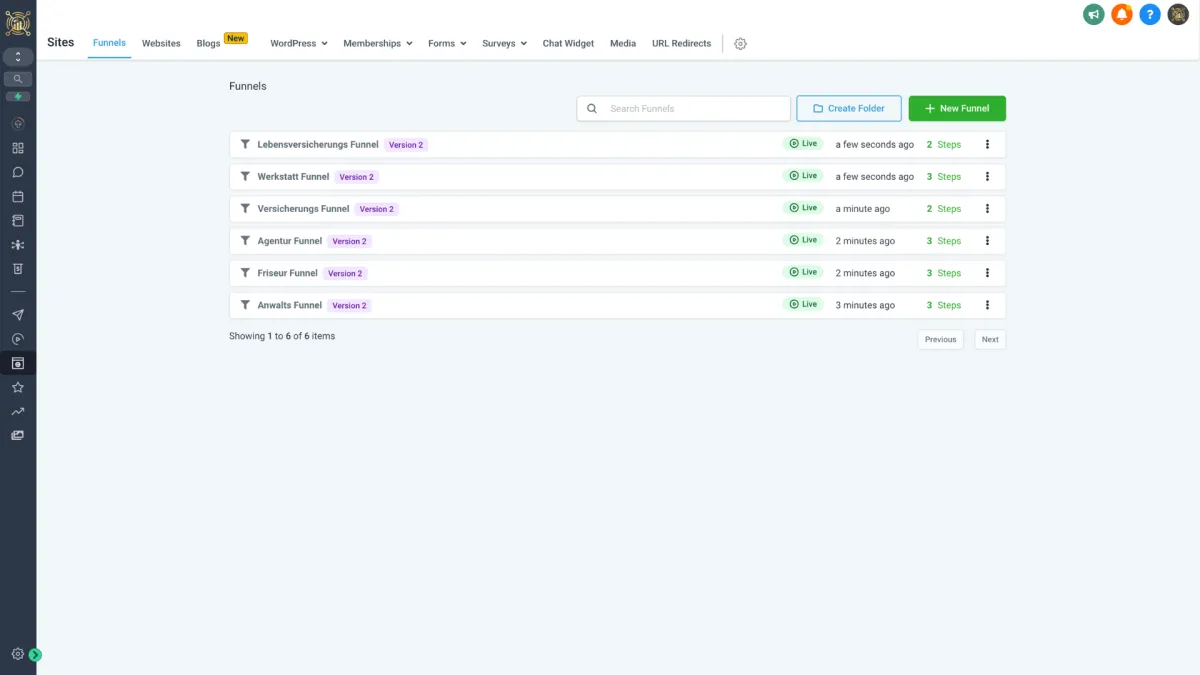Open three-dot menu for Lebensversicherungs Funnel
The width and height of the screenshot is (1200, 675).
click(987, 144)
